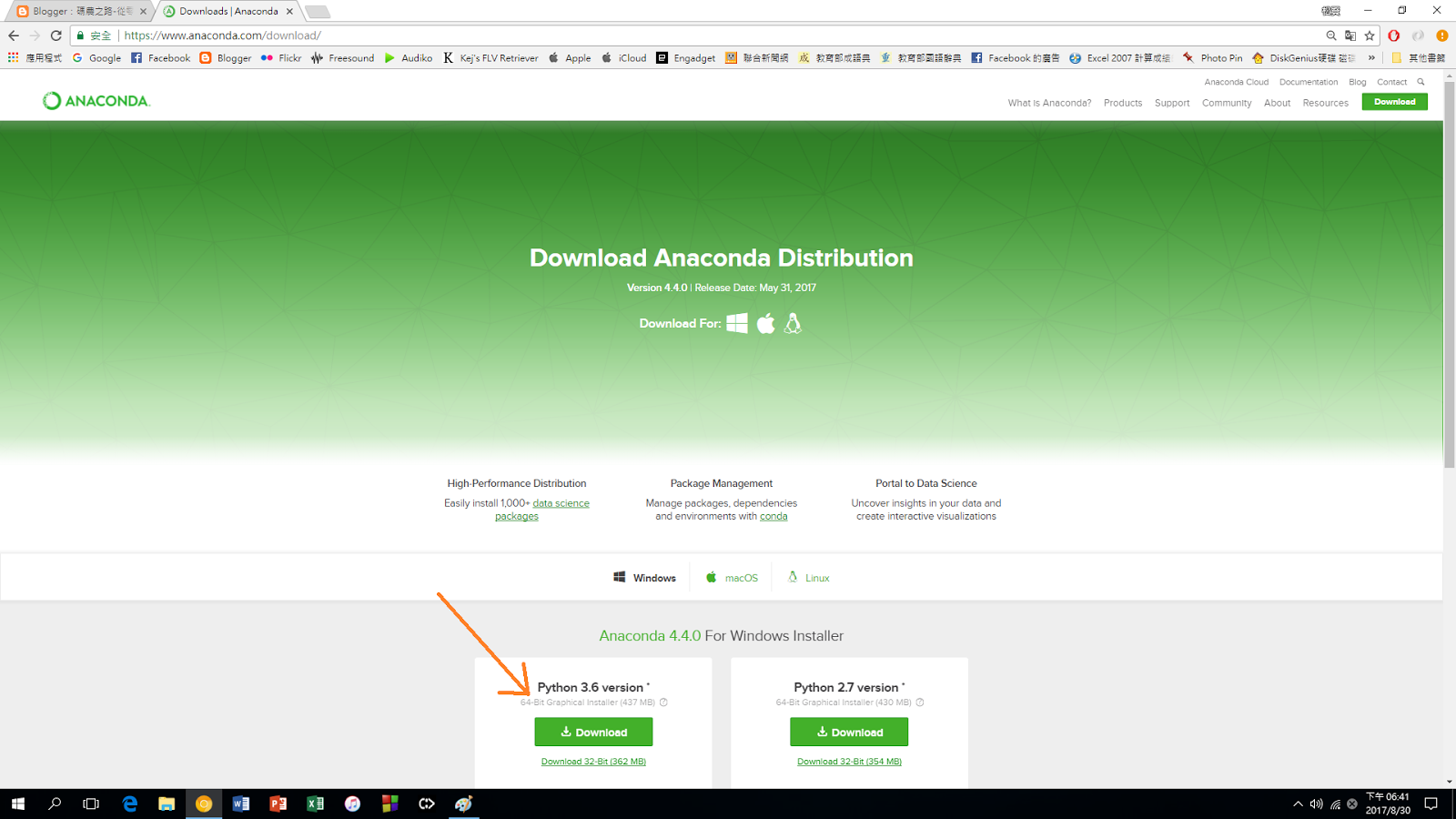
Task: Download Python 3.6 version 64-bit installer
Action: pos(593,732)
